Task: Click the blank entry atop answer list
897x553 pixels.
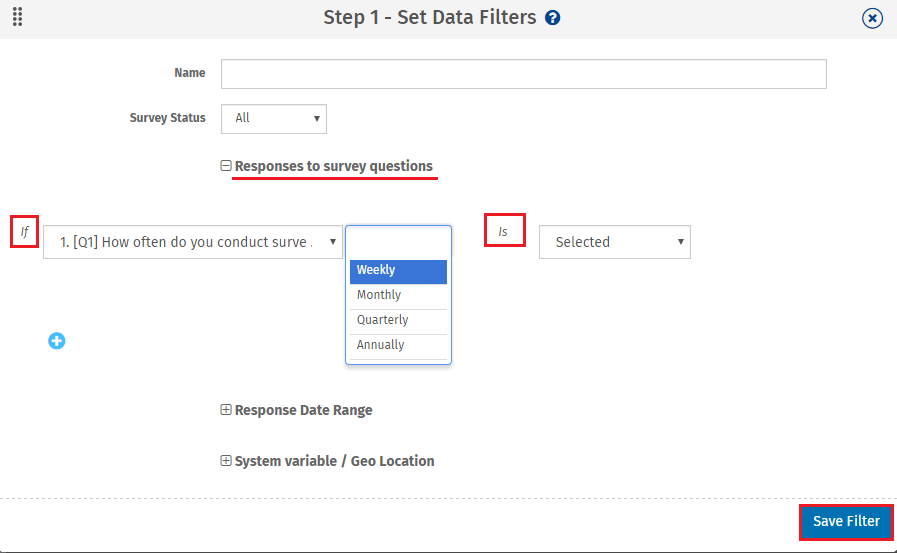Action: (x=398, y=244)
